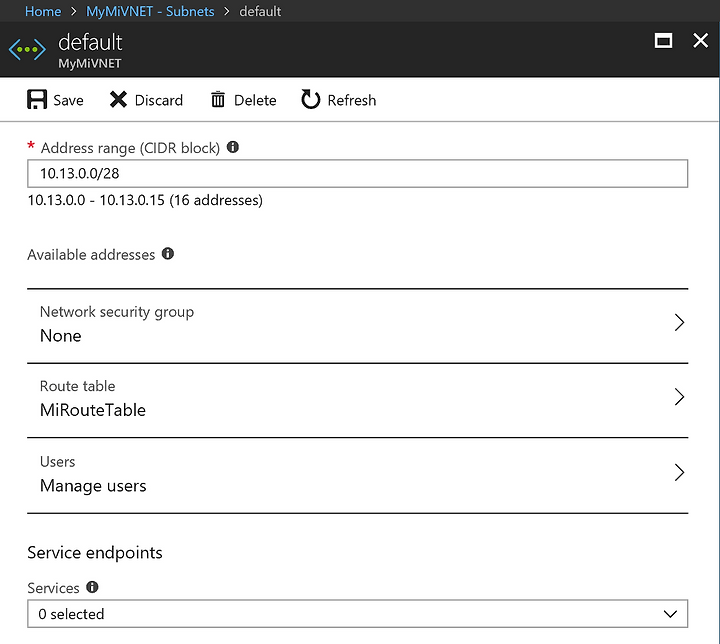Screen dimensions: 720x644
Task: Maximize the default blade panel
Action: click(663, 41)
